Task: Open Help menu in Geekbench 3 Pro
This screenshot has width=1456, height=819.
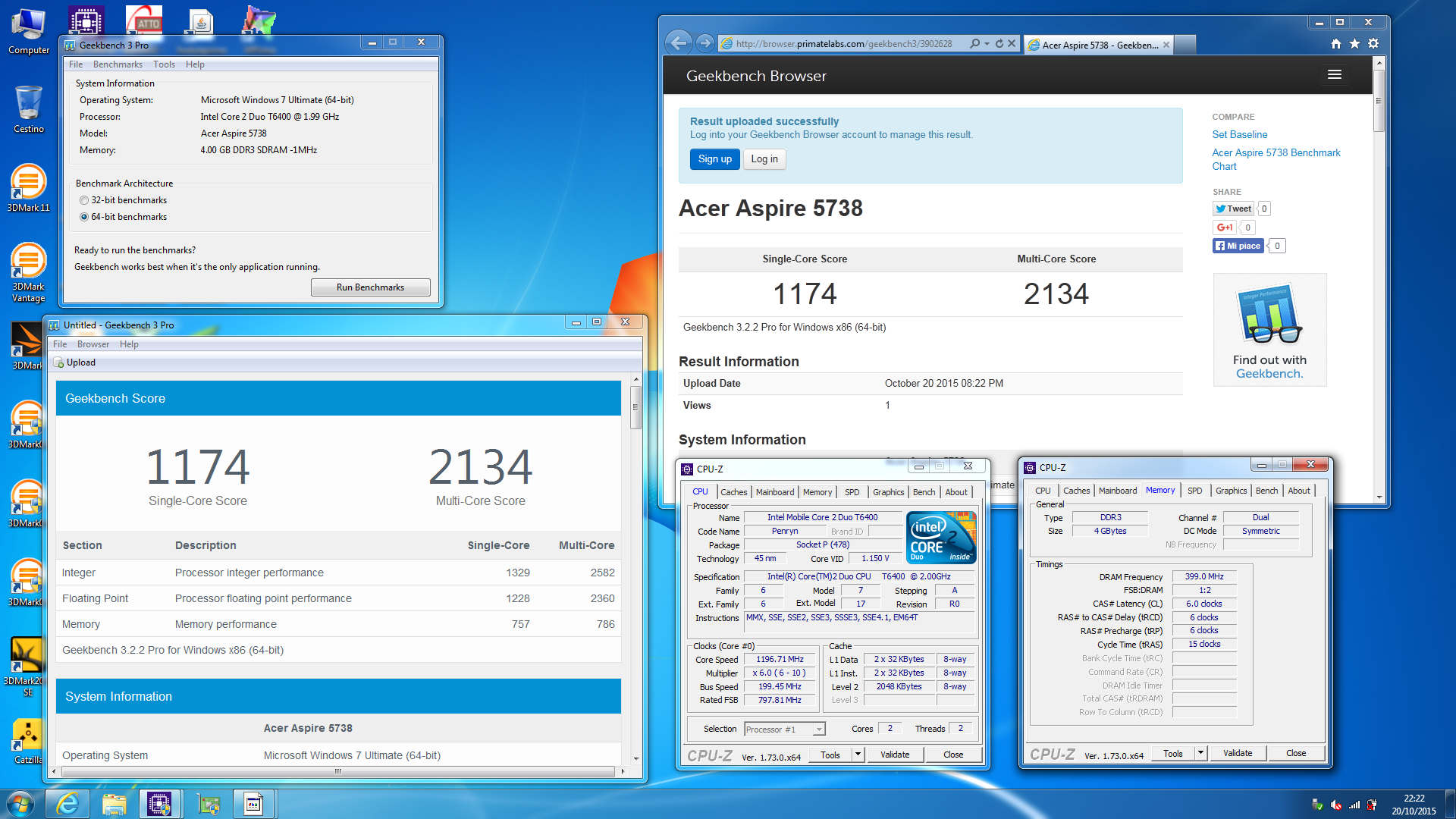Action: point(195,64)
